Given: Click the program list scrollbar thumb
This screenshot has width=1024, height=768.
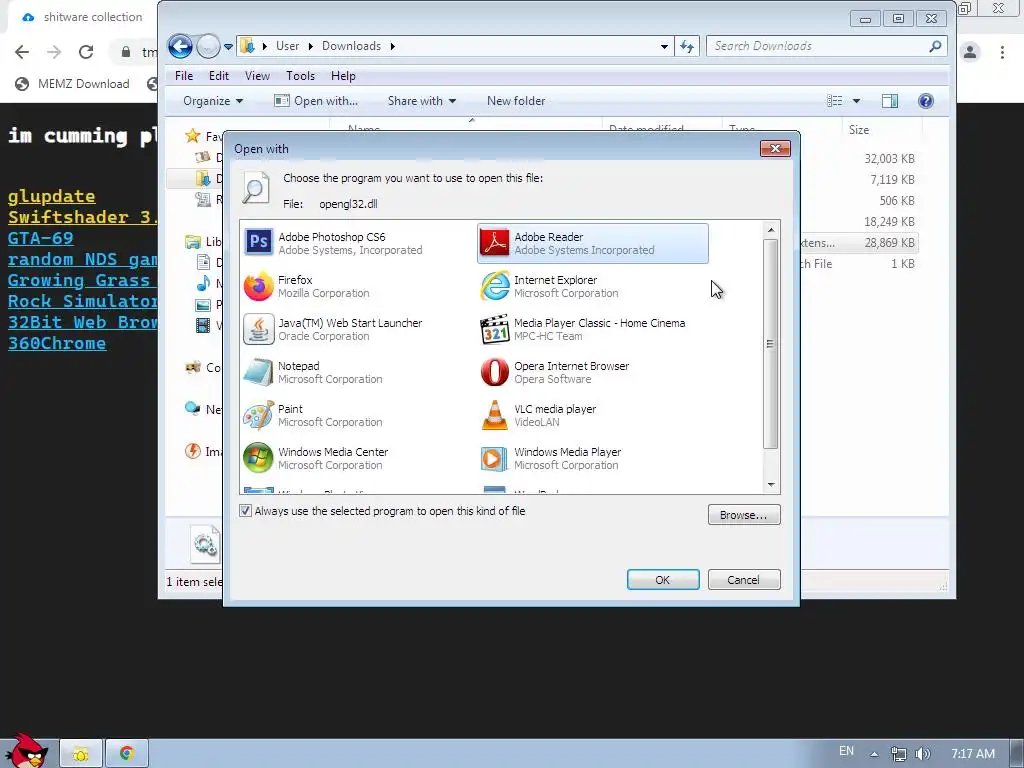Looking at the screenshot, I should tap(771, 344).
